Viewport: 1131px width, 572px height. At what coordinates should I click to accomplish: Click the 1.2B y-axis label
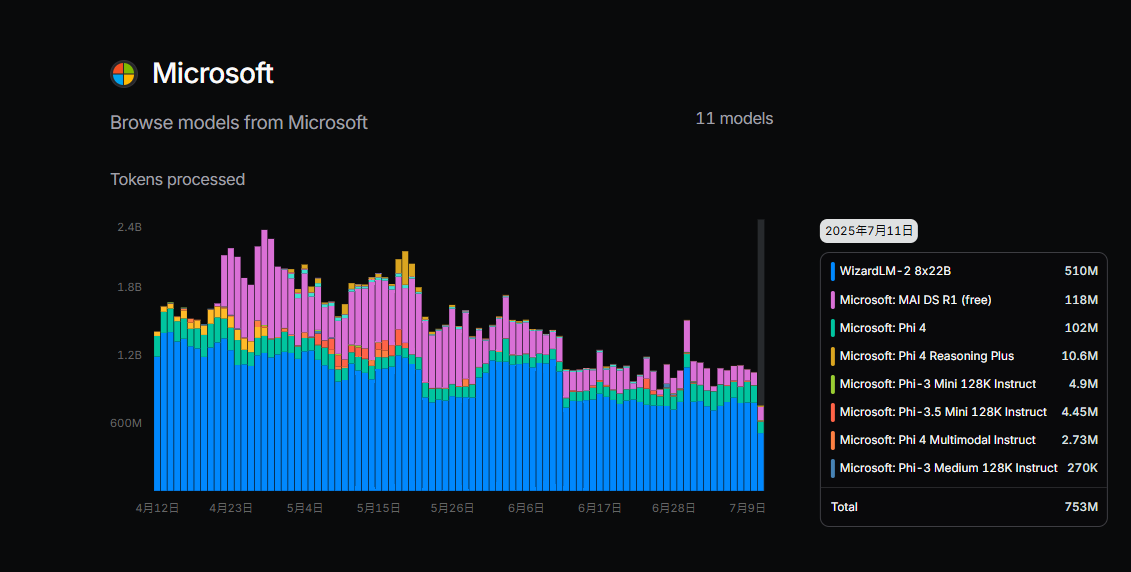[x=130, y=355]
